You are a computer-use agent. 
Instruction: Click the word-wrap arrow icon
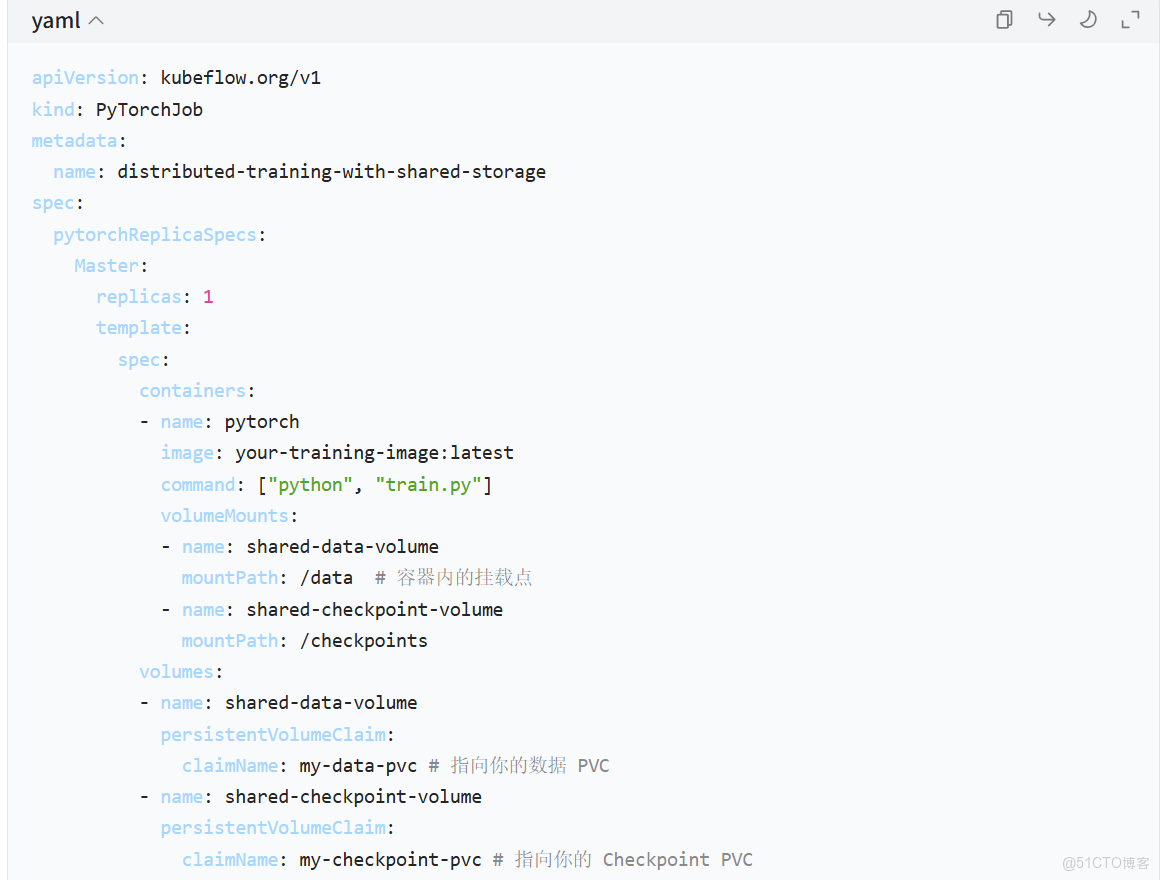(x=1046, y=20)
